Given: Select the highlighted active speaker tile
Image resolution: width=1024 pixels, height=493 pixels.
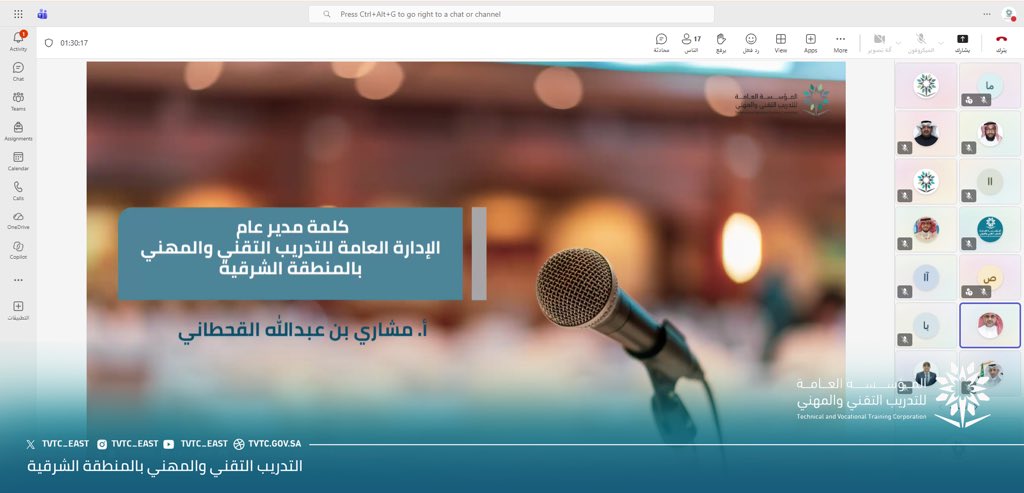Looking at the screenshot, I should pyautogui.click(x=990, y=325).
